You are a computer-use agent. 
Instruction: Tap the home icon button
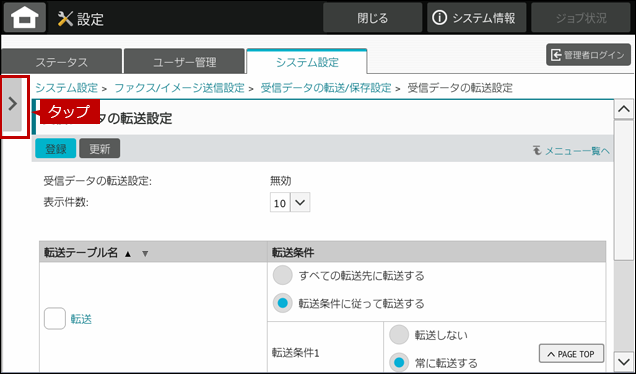coord(25,17)
